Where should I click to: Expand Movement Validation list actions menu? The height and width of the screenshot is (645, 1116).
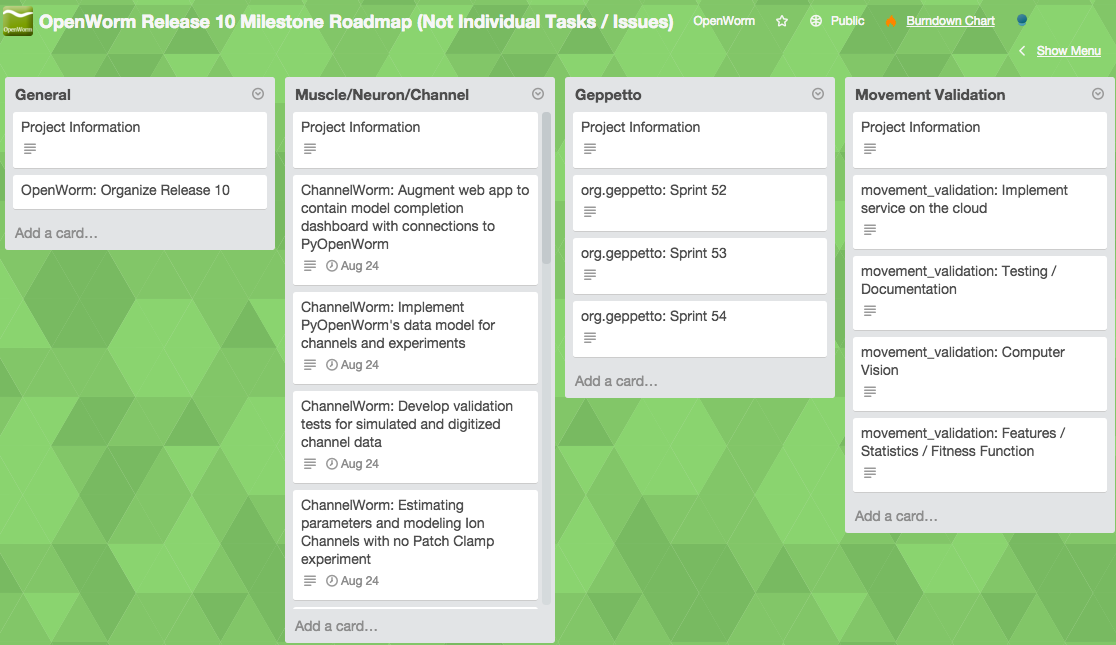tap(1098, 94)
